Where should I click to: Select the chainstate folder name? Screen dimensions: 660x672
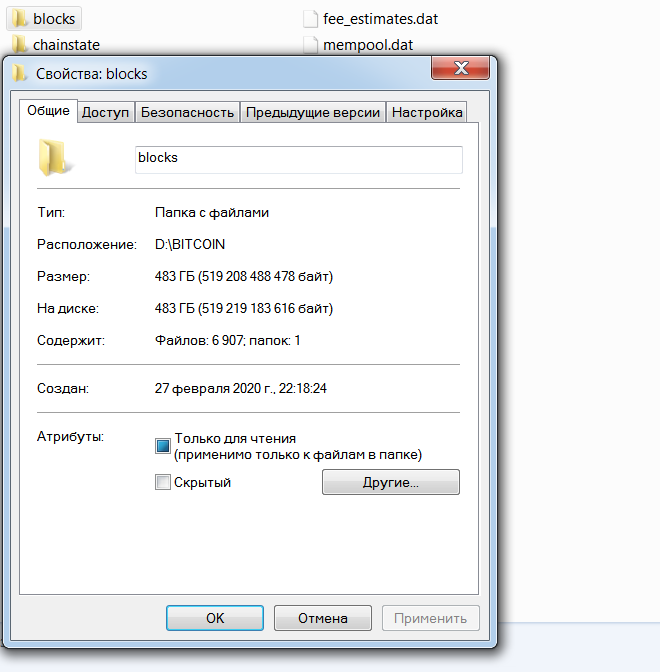pyautogui.click(x=66, y=45)
